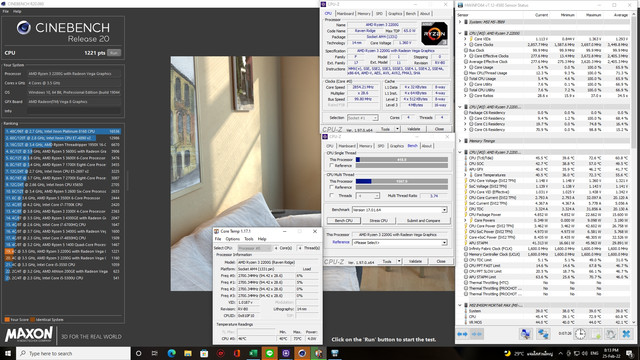Click HWiNFO blue X close sensors icon
Viewport: 640px width, 360px height.
point(626,334)
